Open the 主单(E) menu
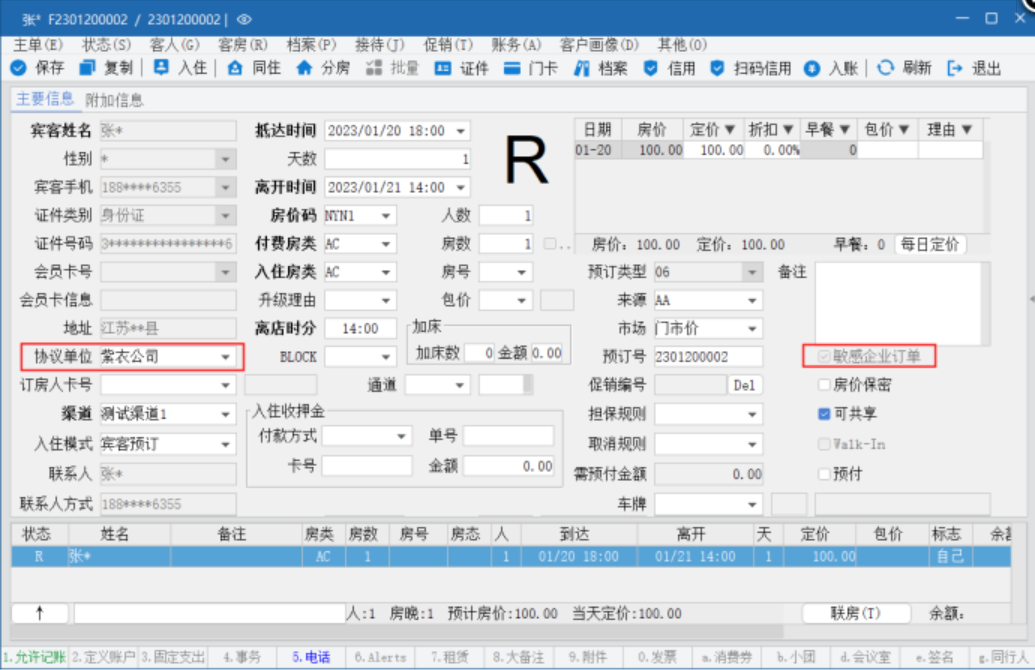 tap(38, 44)
